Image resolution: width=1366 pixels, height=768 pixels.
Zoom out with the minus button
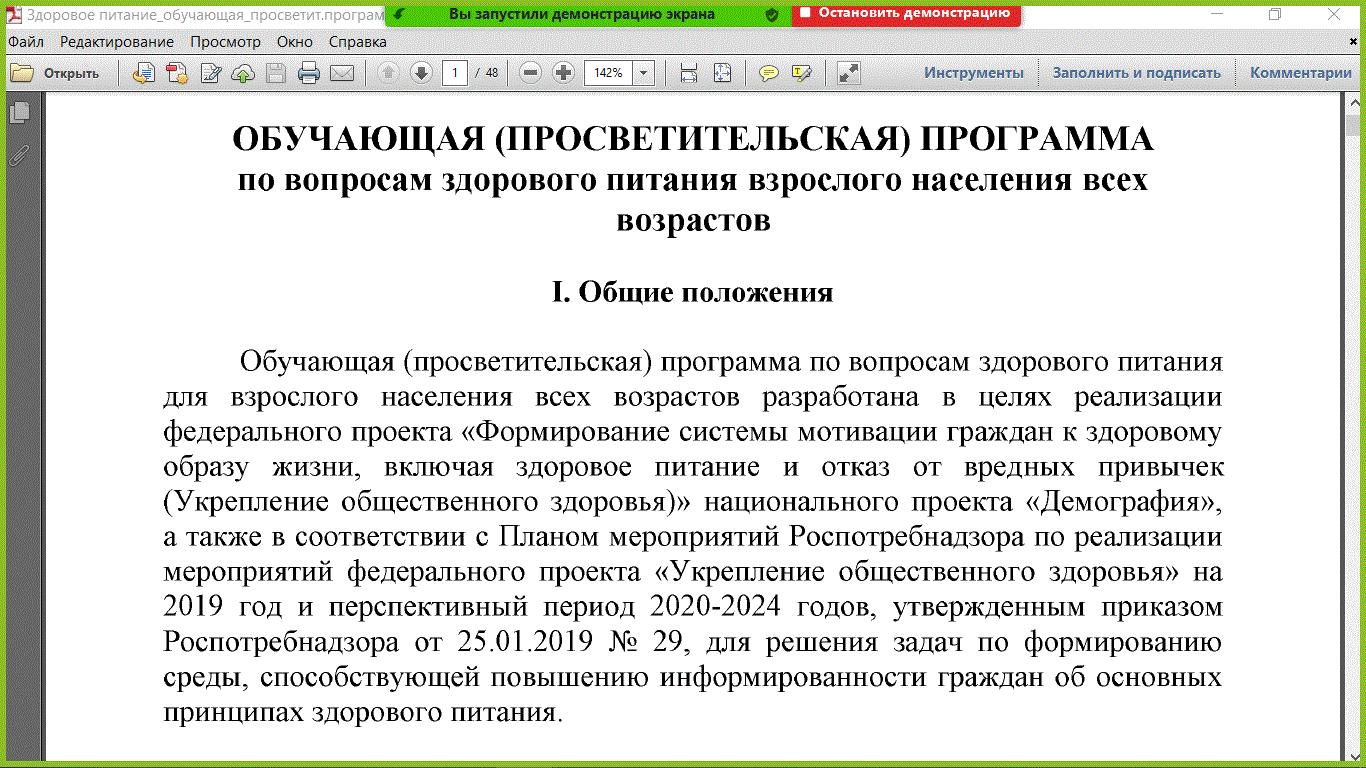[x=531, y=73]
